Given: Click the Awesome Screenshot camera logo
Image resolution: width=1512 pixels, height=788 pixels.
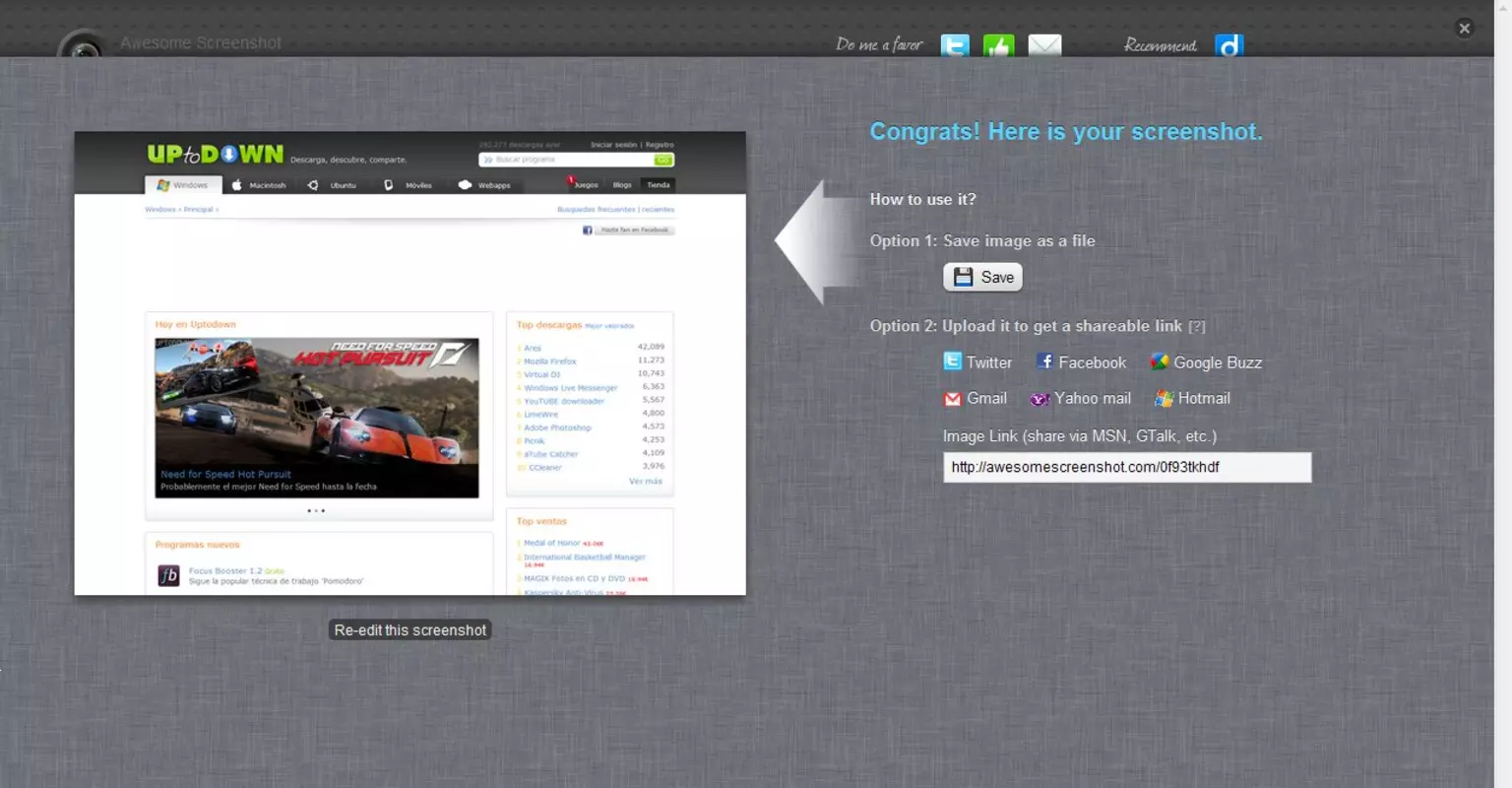Looking at the screenshot, I should (x=82, y=44).
